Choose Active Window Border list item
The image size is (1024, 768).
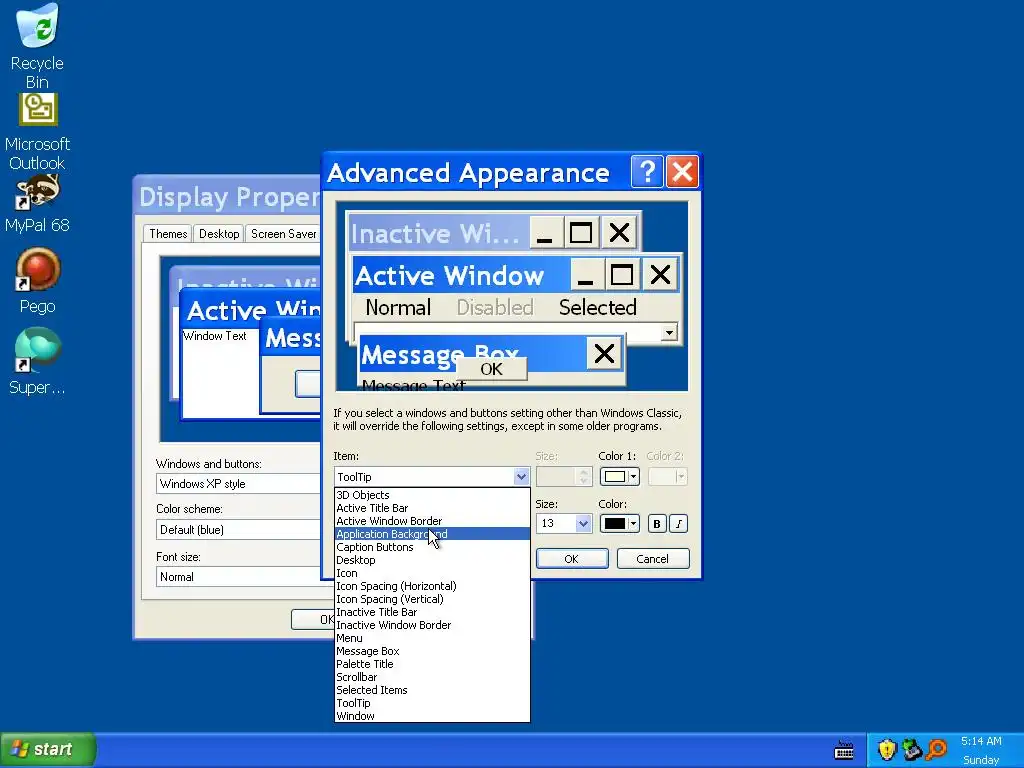(x=432, y=521)
